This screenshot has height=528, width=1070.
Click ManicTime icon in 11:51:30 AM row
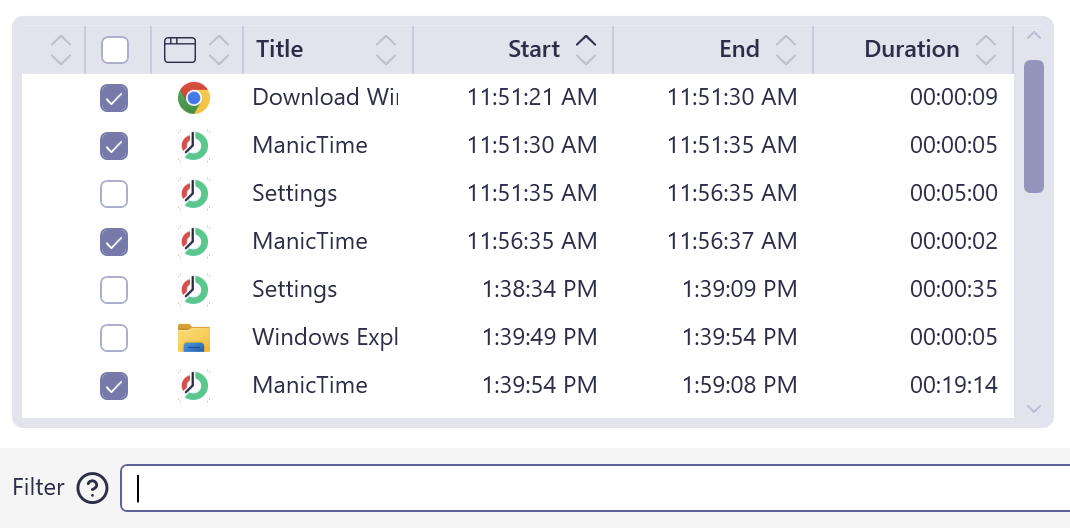pos(194,146)
